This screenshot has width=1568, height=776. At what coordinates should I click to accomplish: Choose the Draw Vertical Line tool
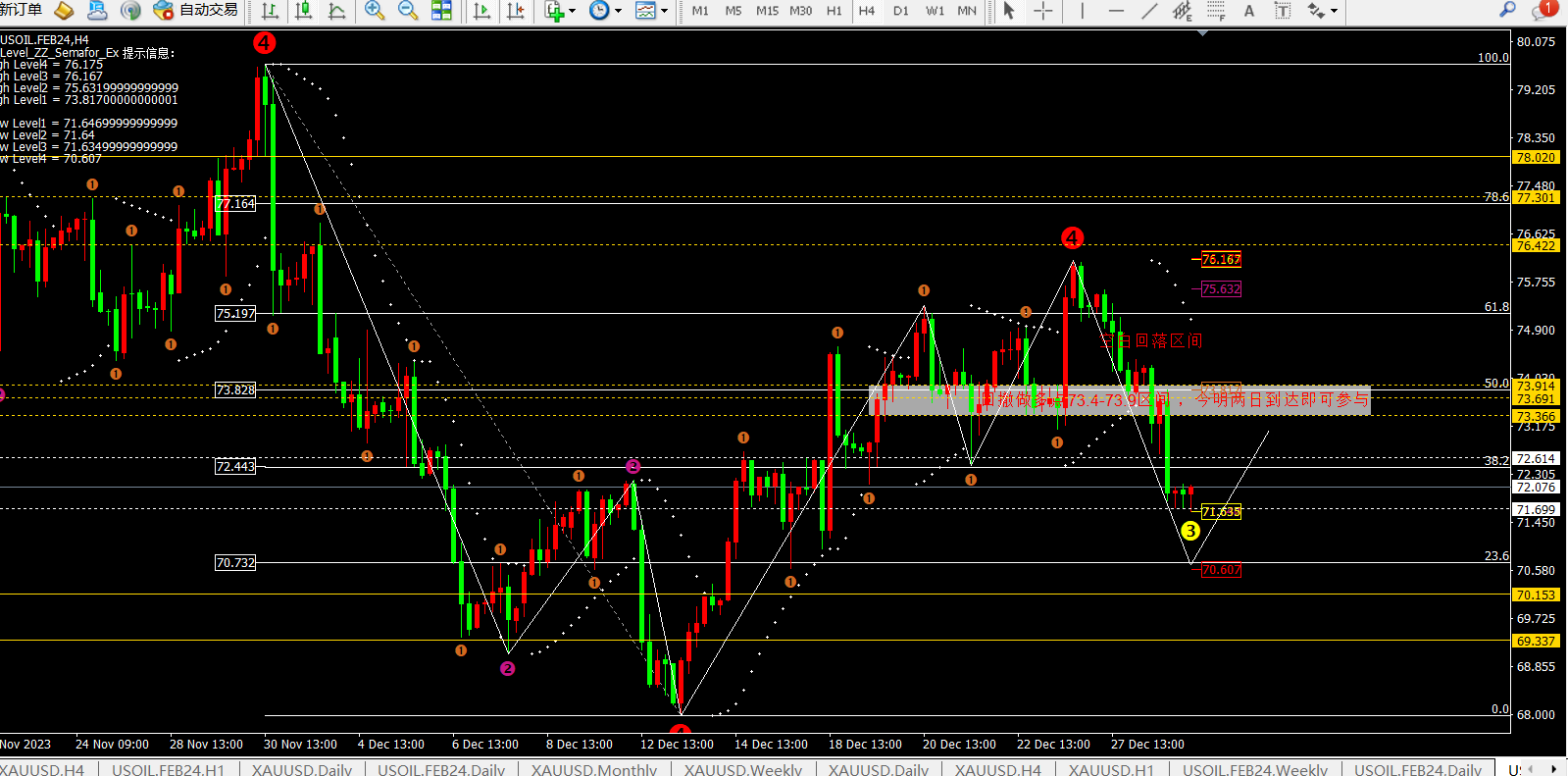pyautogui.click(x=1083, y=11)
